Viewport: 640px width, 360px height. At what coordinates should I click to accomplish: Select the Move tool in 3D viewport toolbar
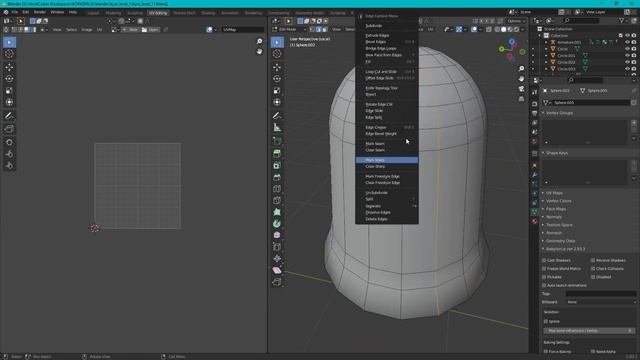(x=277, y=67)
